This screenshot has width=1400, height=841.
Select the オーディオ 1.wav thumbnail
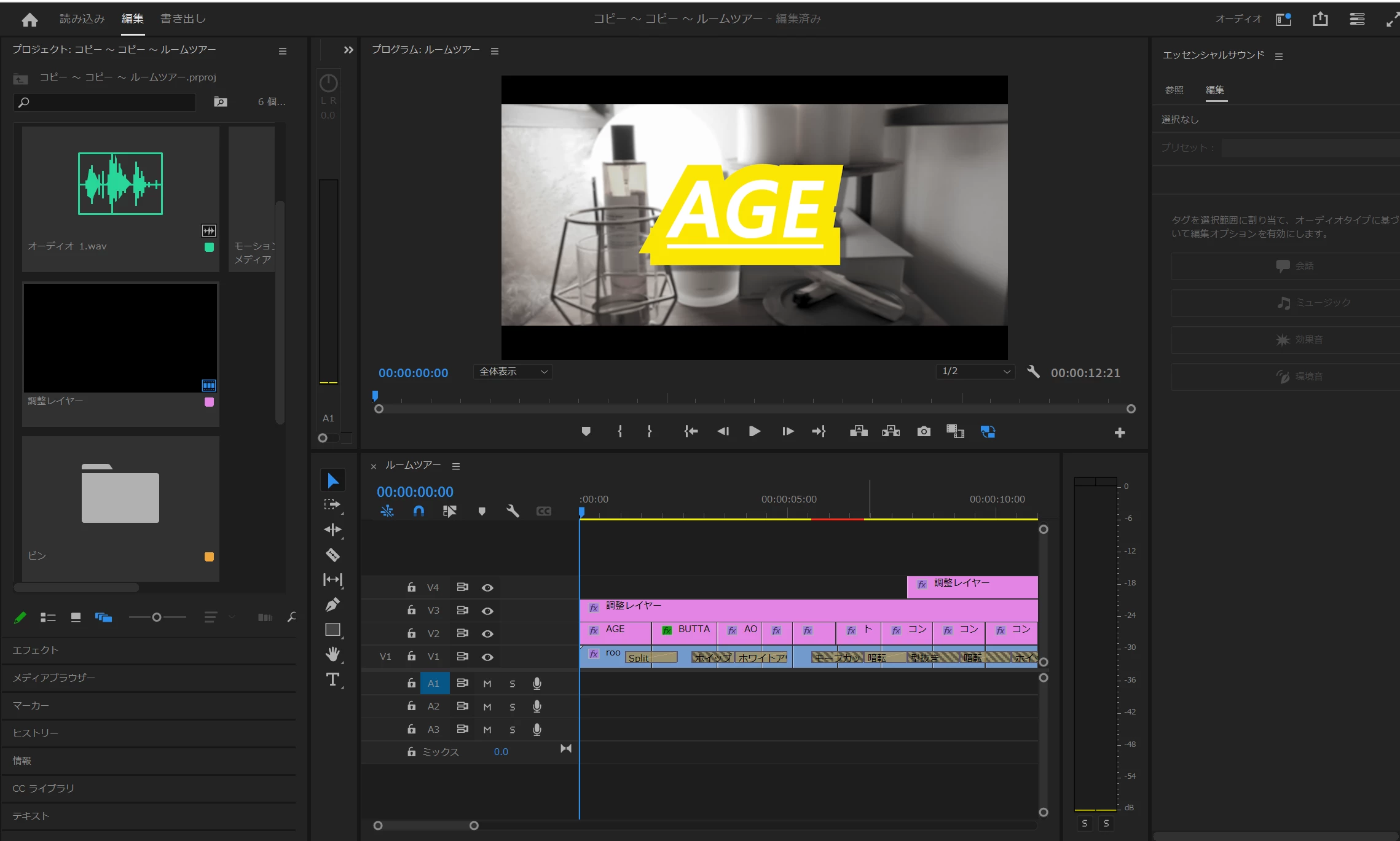pos(120,184)
